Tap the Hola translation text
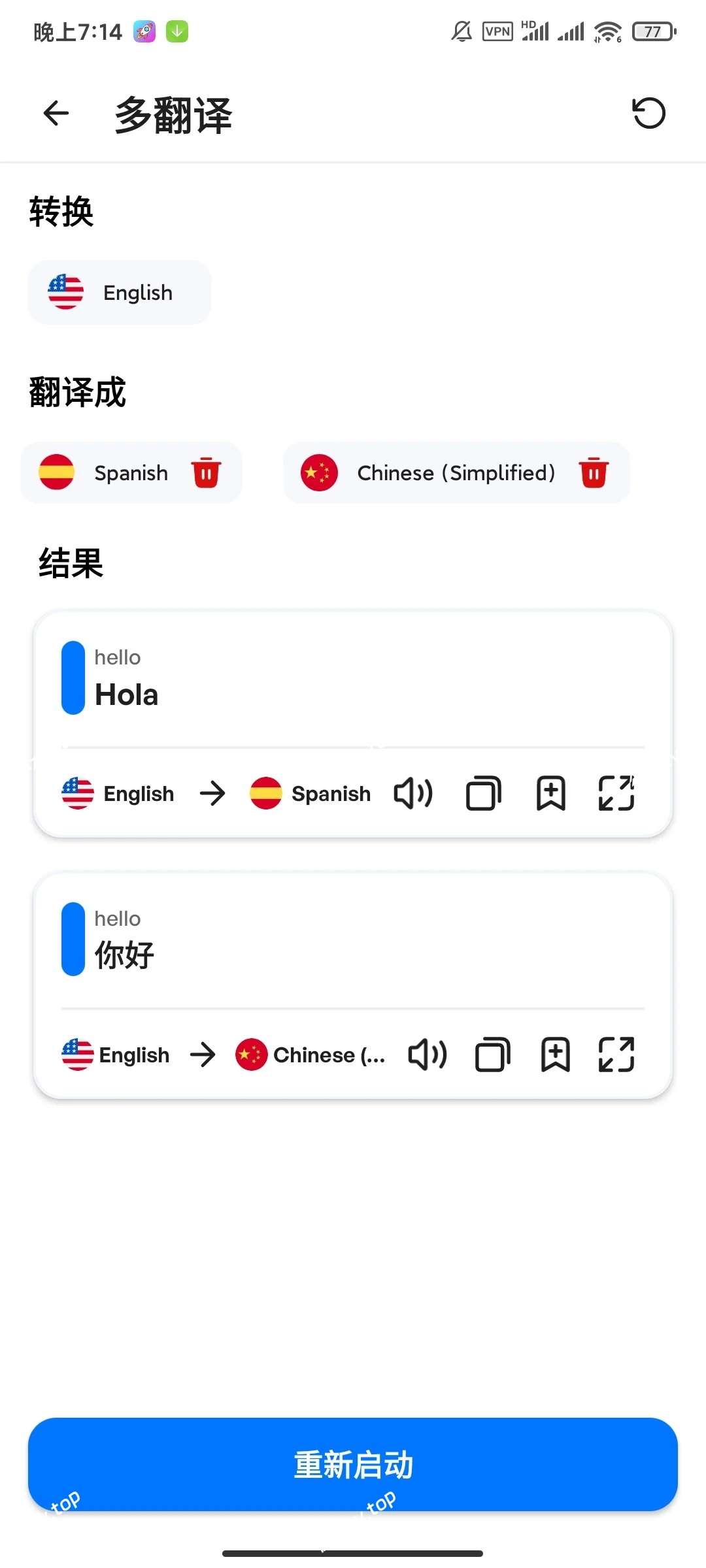 (127, 694)
